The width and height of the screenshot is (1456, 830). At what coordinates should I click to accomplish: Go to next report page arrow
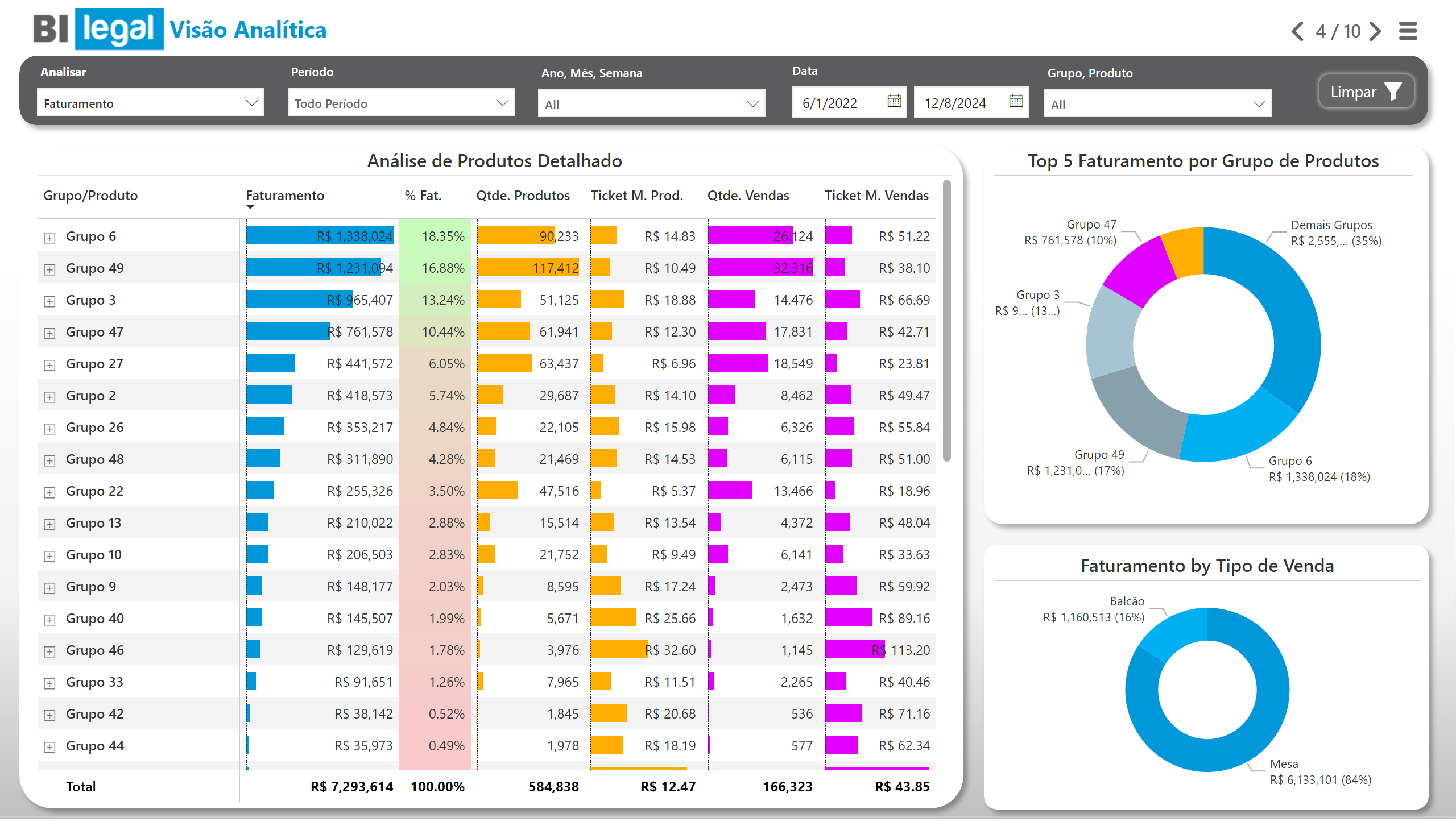pos(1376,31)
